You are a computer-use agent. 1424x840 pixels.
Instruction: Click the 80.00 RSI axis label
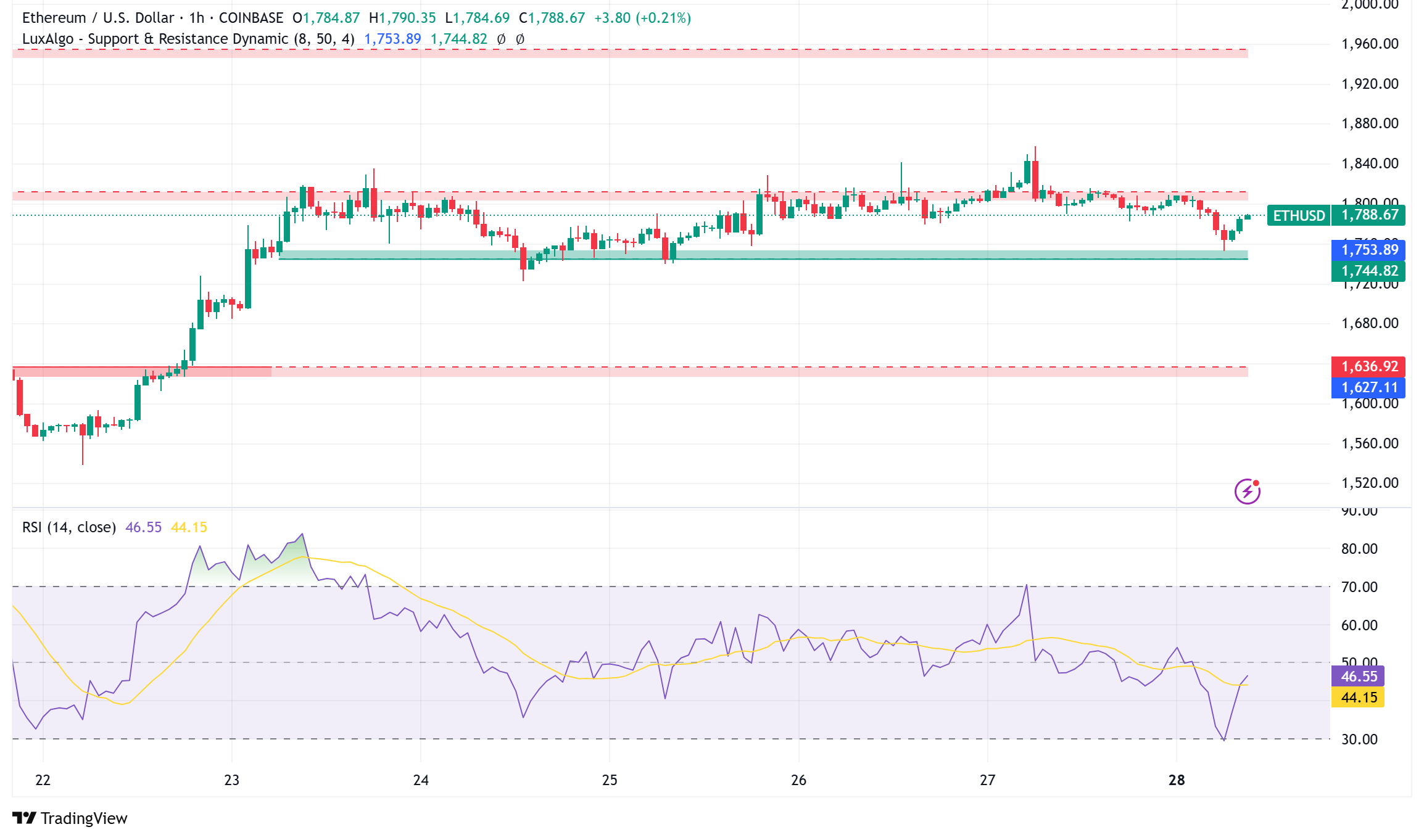(1359, 549)
